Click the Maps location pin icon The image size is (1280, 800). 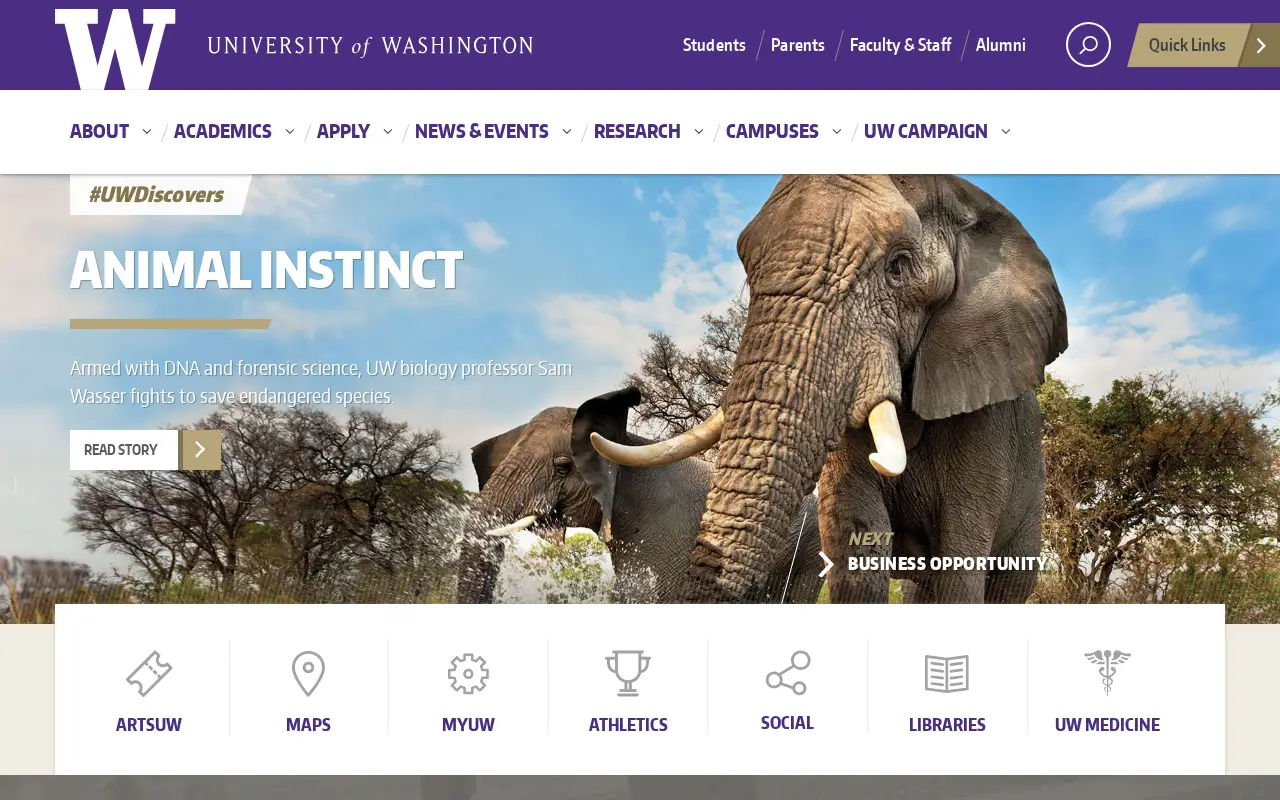(x=308, y=673)
